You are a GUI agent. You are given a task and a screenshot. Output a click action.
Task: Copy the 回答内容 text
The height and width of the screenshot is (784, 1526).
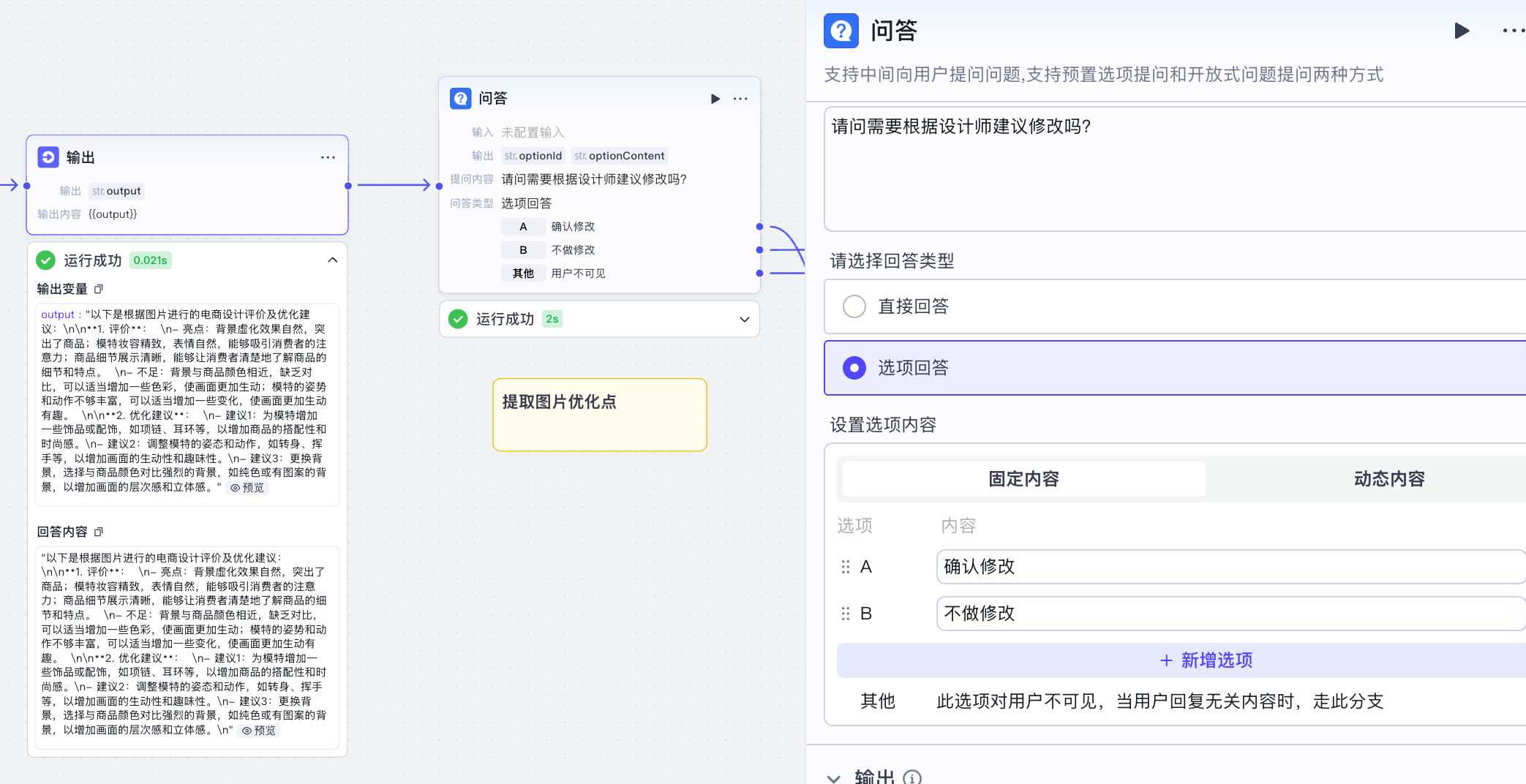(x=99, y=532)
